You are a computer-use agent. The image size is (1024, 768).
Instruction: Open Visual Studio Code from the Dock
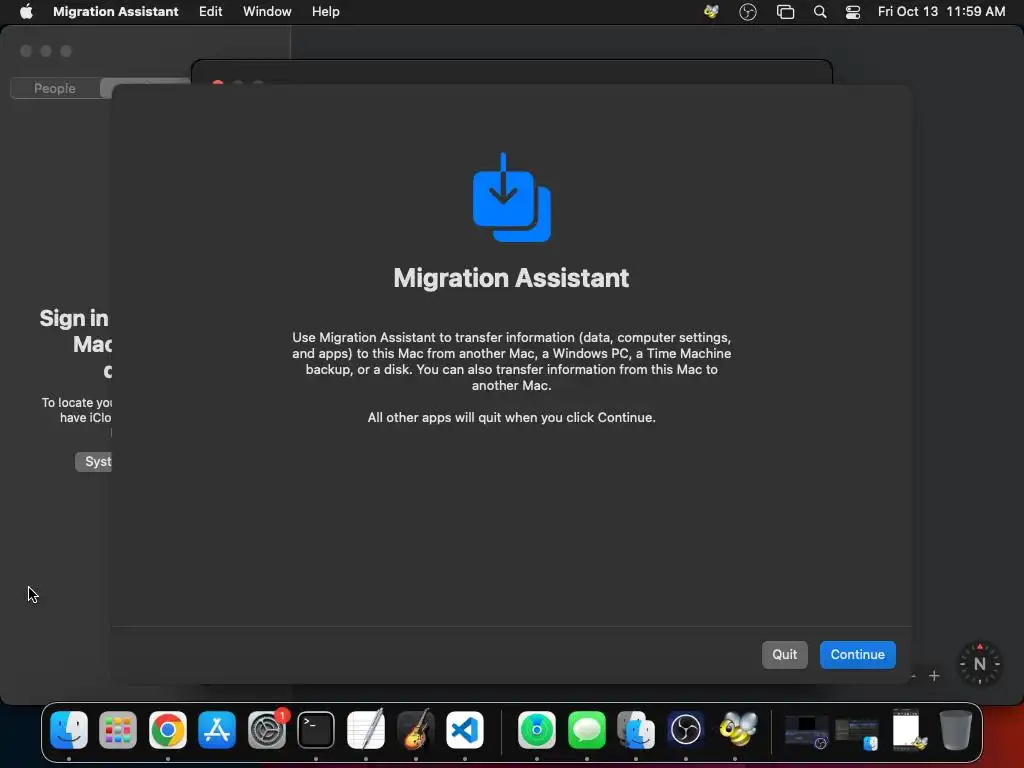coord(465,729)
